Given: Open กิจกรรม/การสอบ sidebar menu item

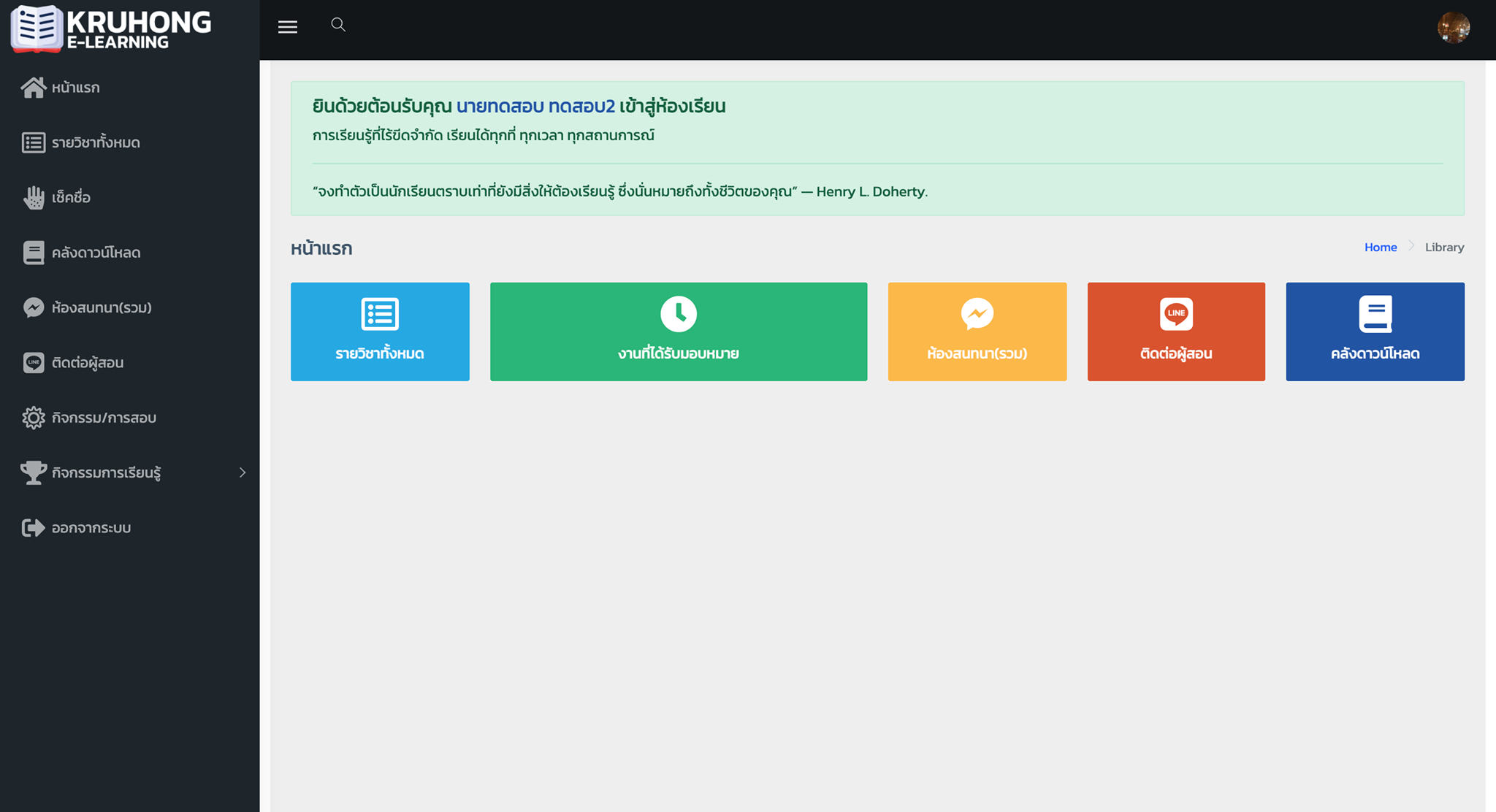Looking at the screenshot, I should coord(104,418).
